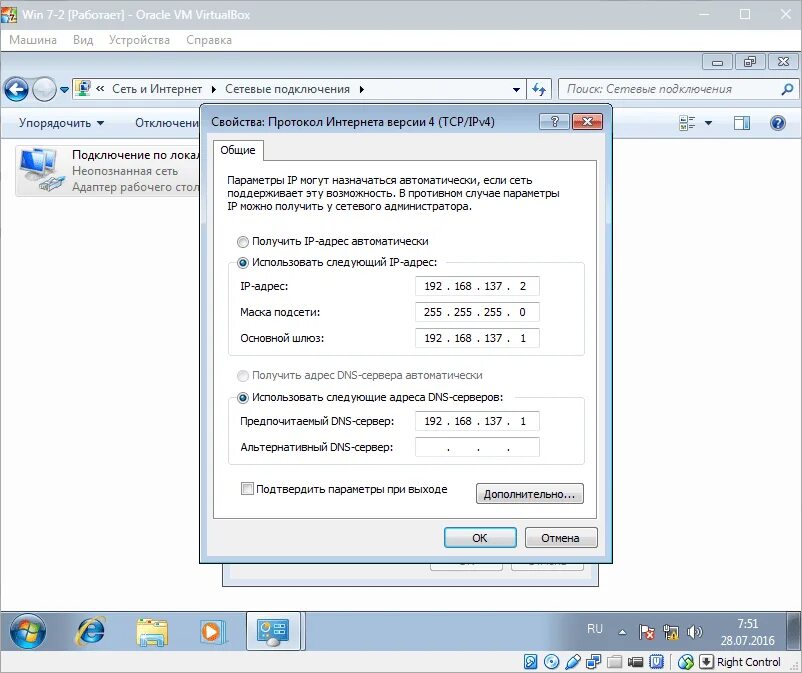Select the Общие tab

pyautogui.click(x=238, y=150)
